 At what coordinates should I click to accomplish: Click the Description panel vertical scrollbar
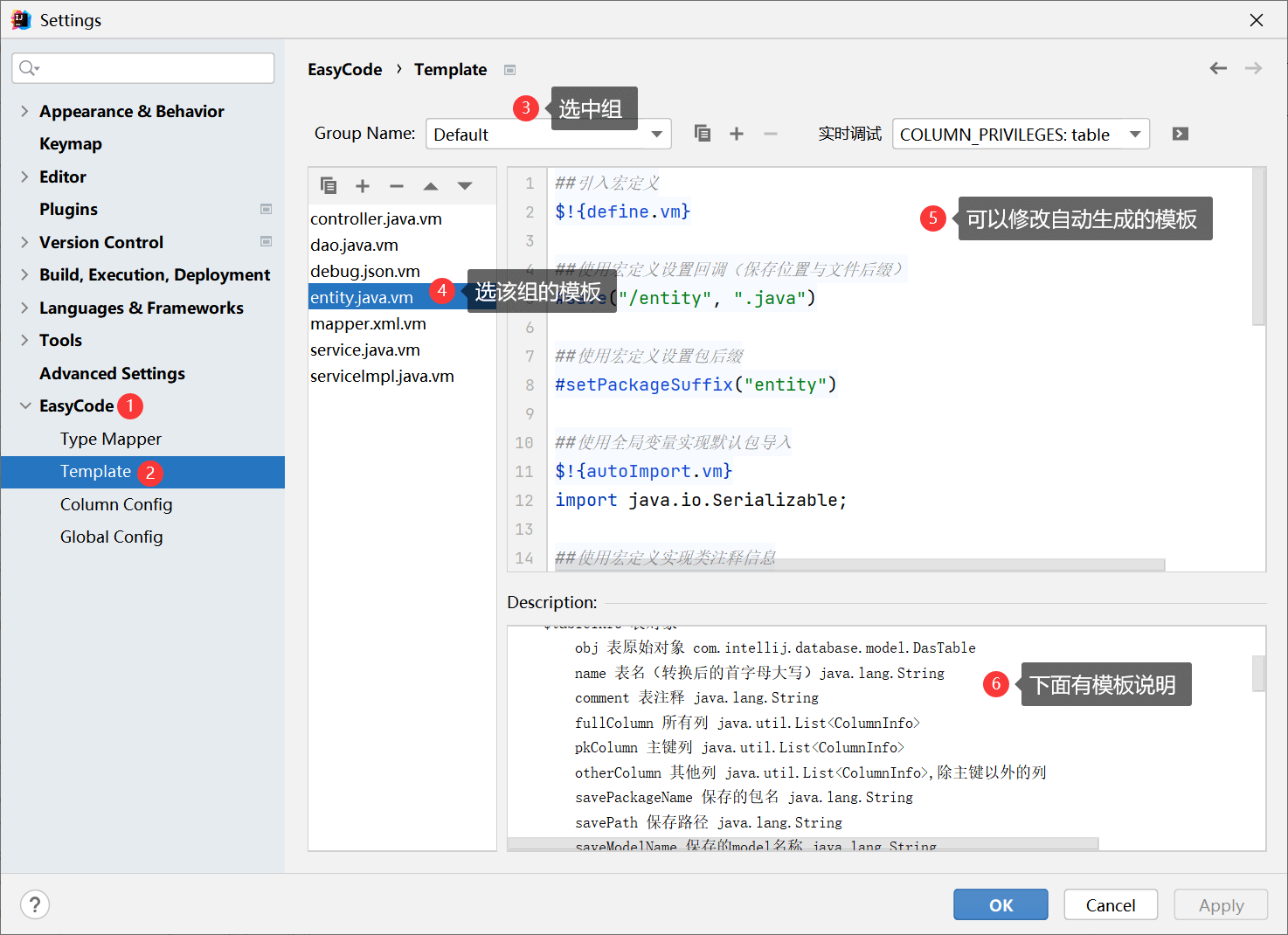coord(1258,673)
